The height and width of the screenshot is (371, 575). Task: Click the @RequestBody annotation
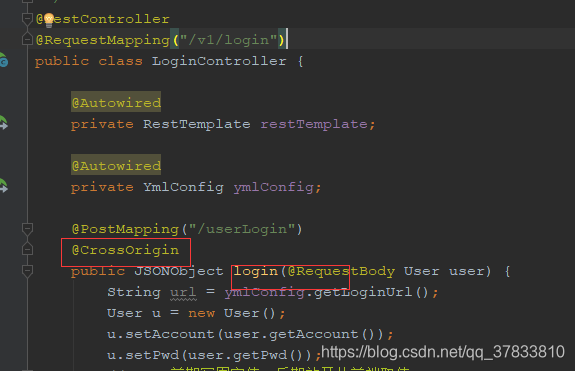tap(341, 271)
